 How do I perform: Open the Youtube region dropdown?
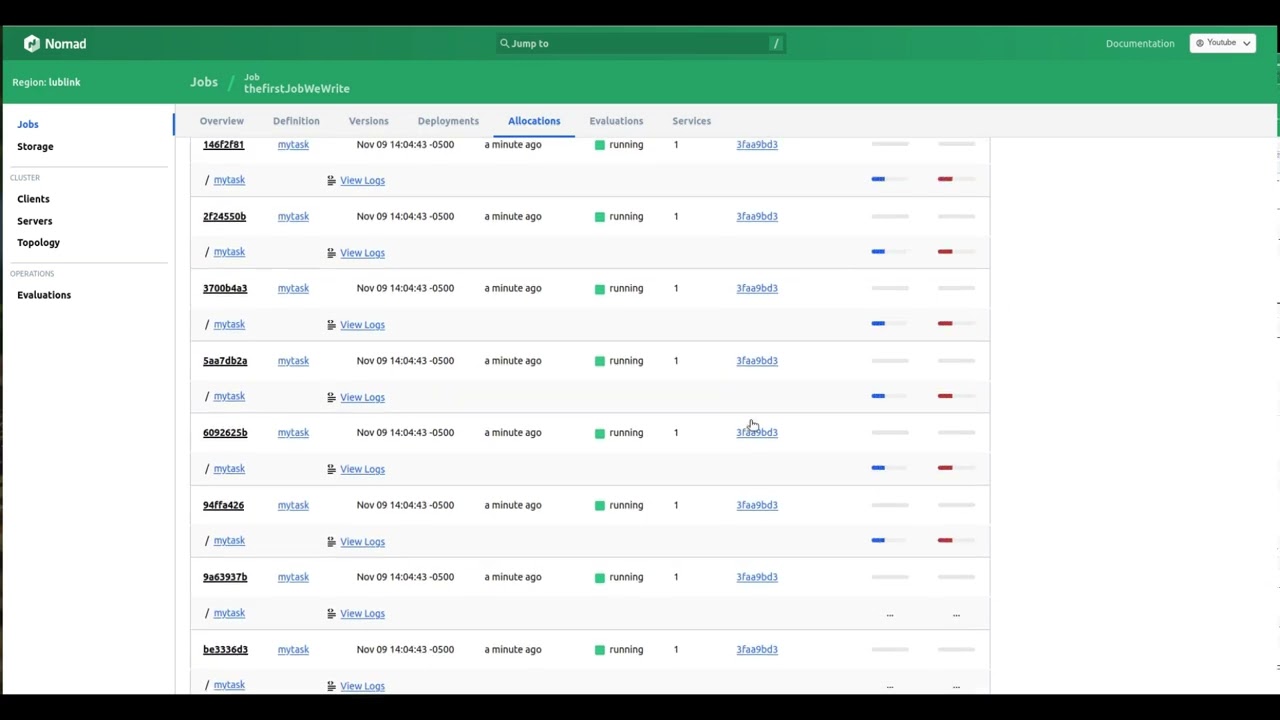pyautogui.click(x=1223, y=43)
